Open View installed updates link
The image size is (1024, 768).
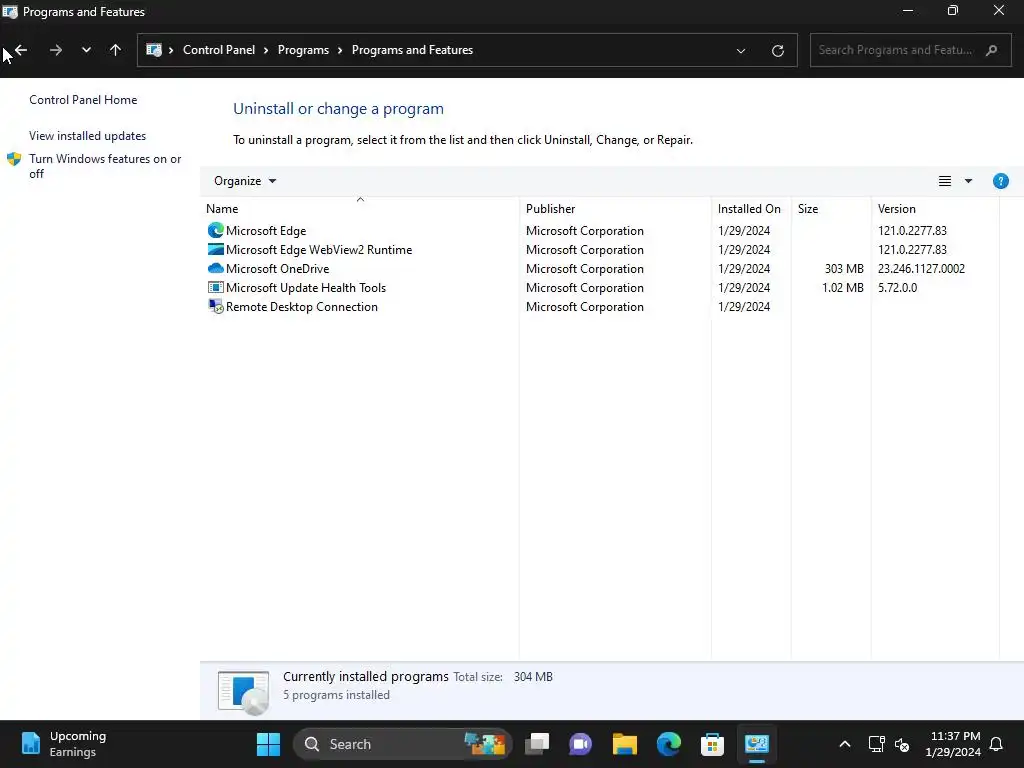(88, 136)
